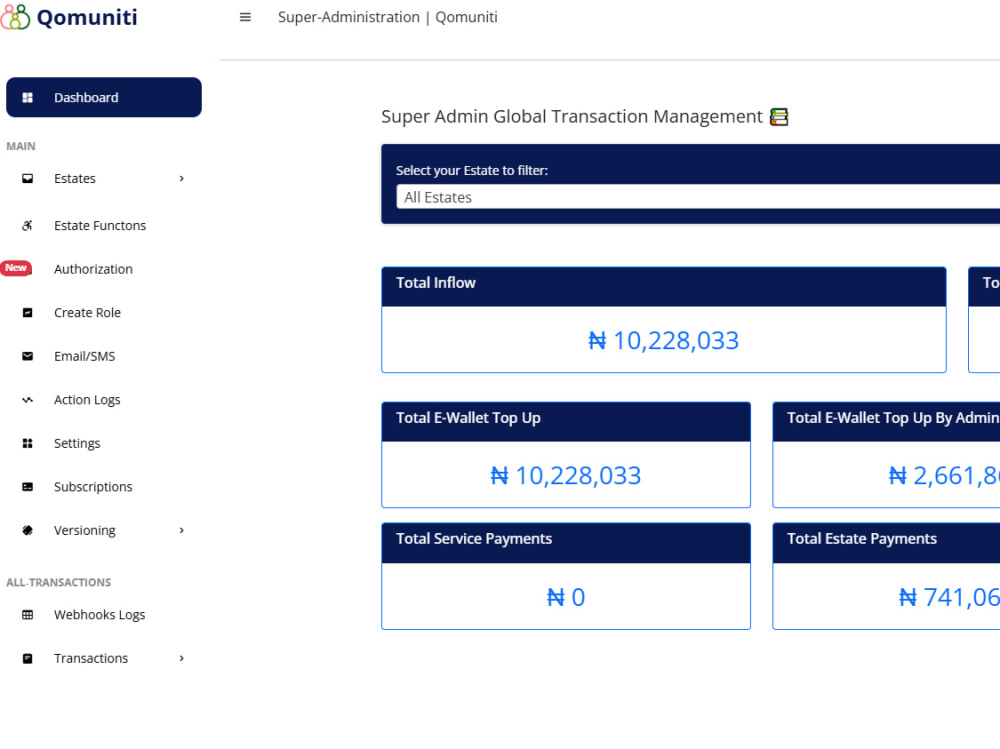1000x749 pixels.
Task: Click the Estate Functons sidebar icon
Action: tap(27, 225)
